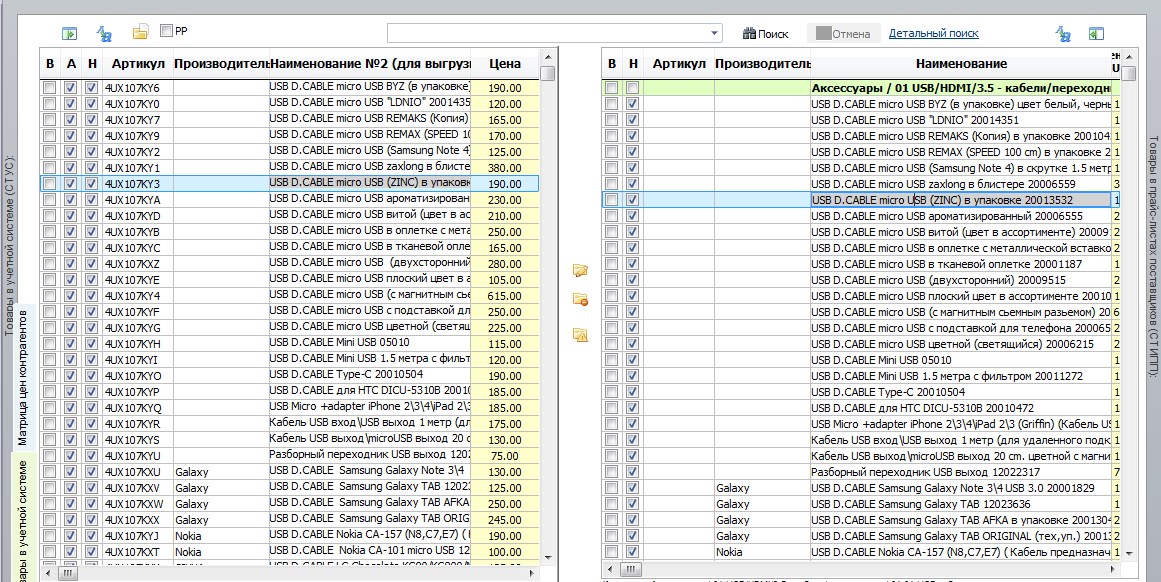Click left table vertical scrollbar thumb

click(x=548, y=73)
